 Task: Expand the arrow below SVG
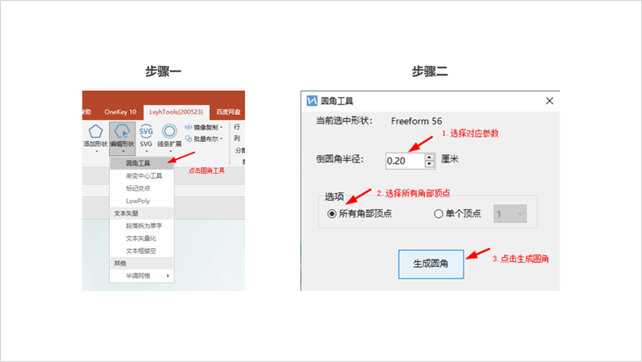(147, 152)
